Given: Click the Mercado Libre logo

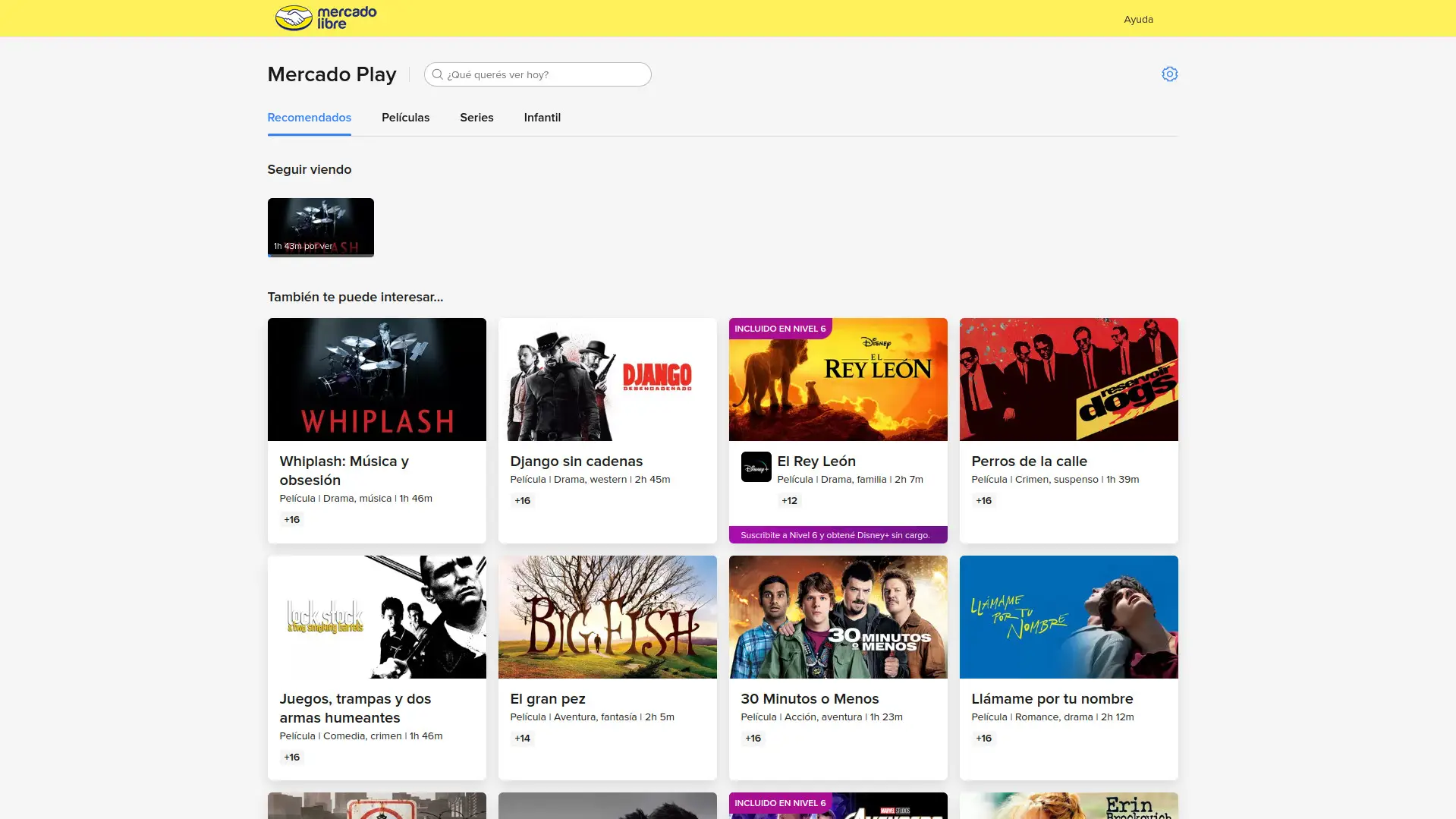Looking at the screenshot, I should pos(325,18).
